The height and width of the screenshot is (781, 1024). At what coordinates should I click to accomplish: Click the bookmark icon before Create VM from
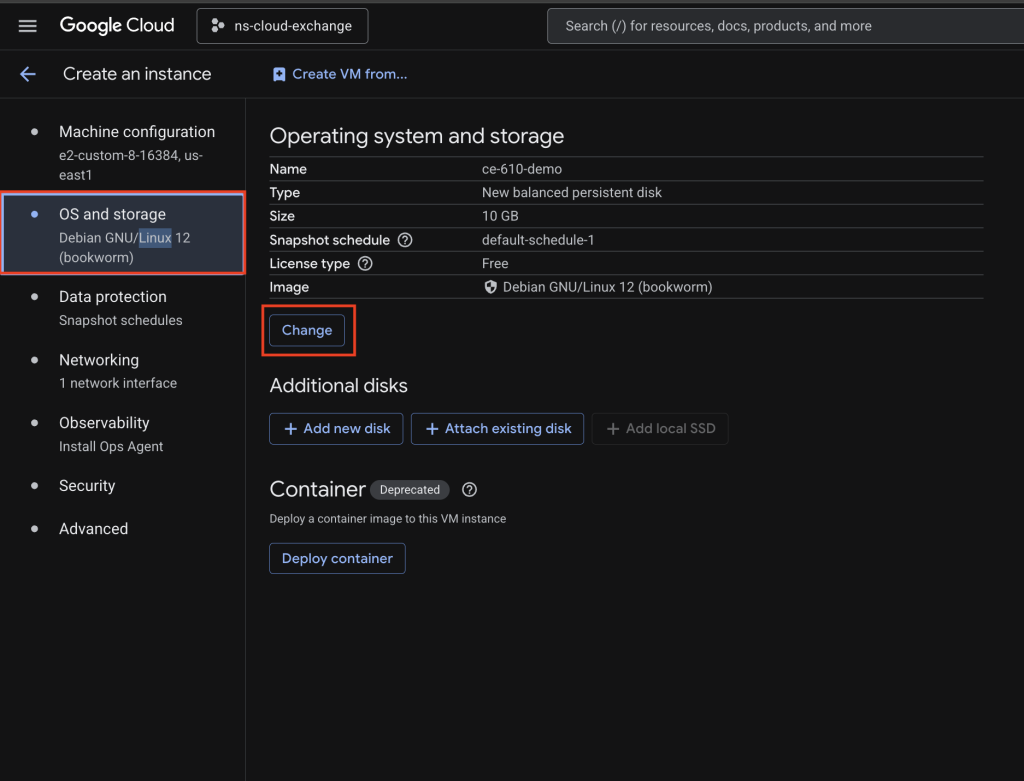[279, 74]
